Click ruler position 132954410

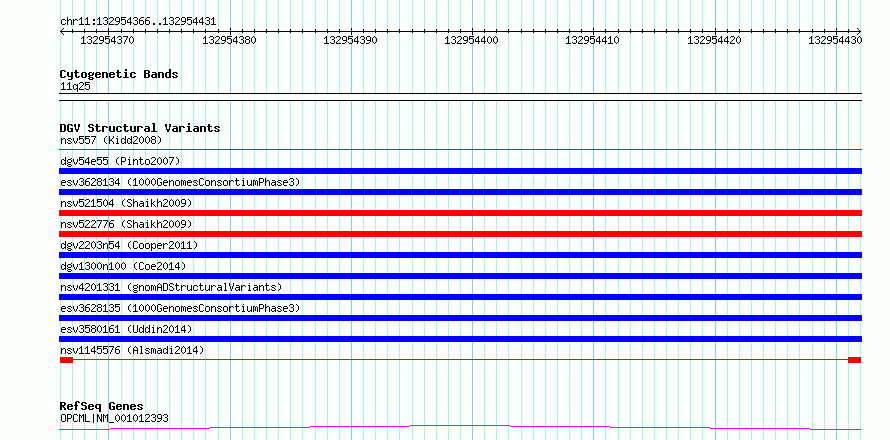click(x=593, y=40)
